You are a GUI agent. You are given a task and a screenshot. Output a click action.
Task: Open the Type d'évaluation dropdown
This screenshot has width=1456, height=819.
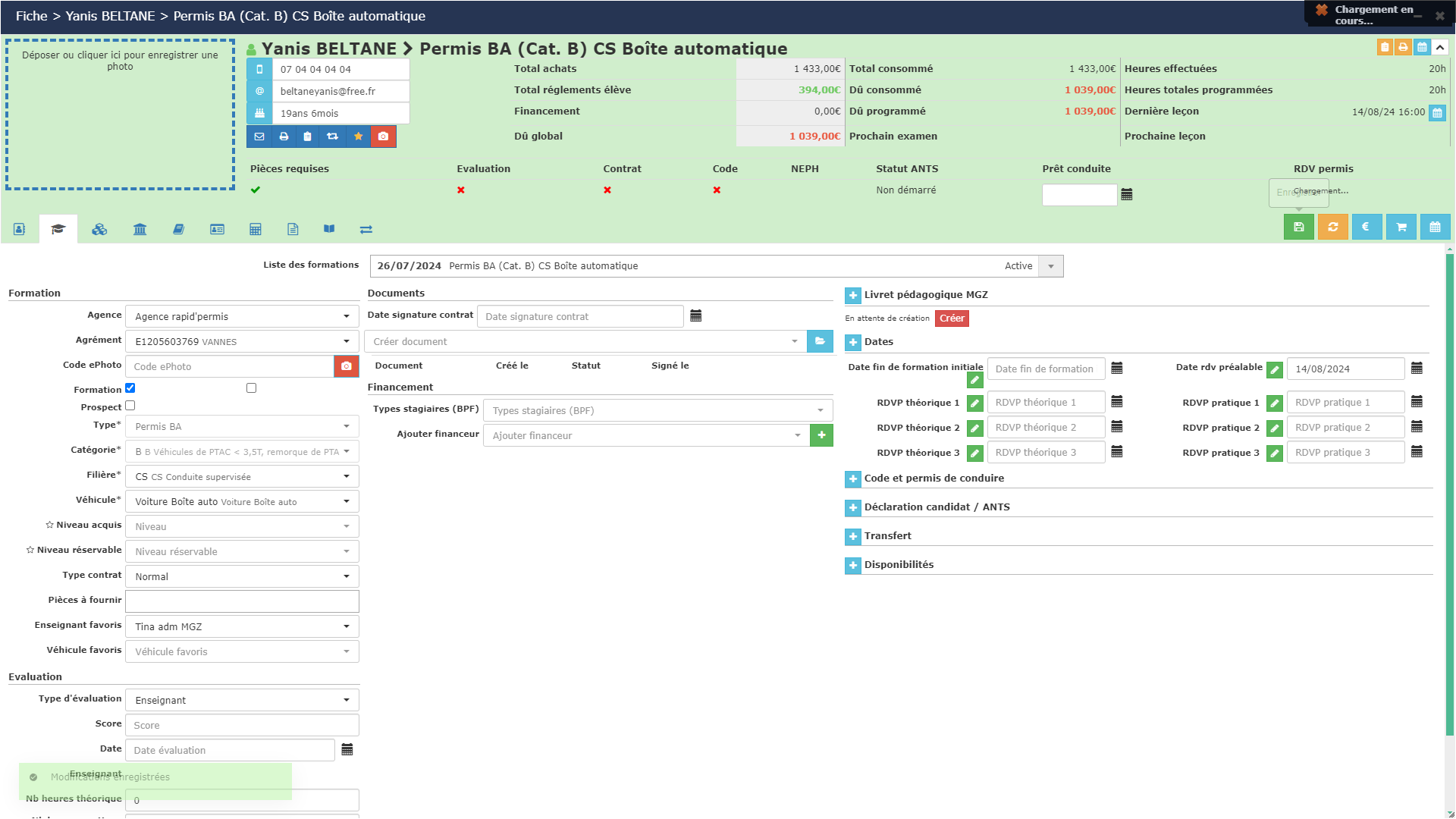click(242, 700)
